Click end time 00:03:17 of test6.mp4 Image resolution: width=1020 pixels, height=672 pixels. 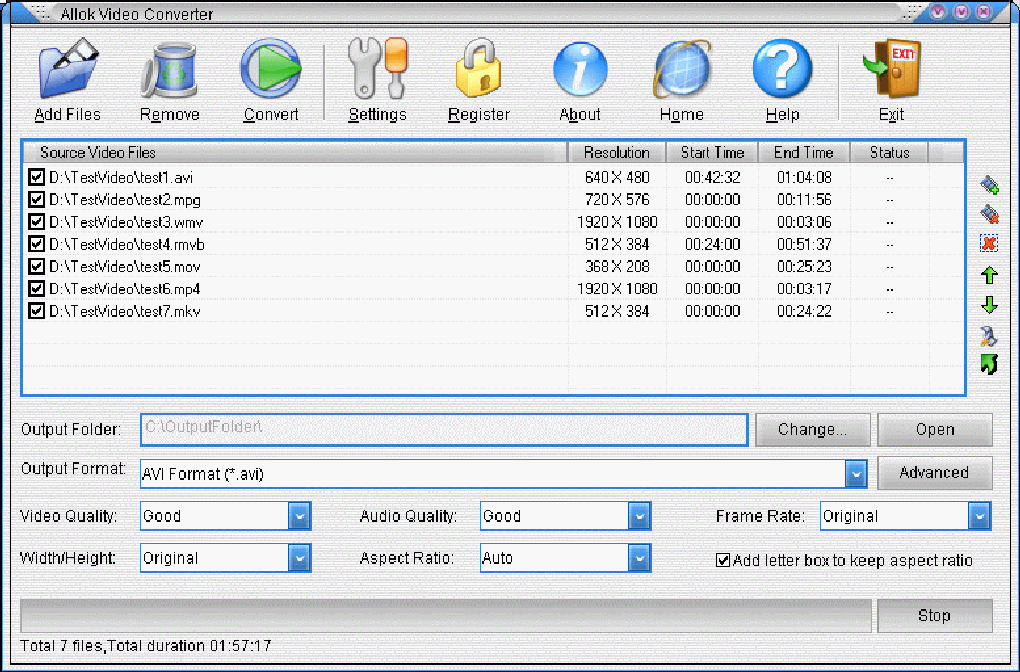[804, 288]
